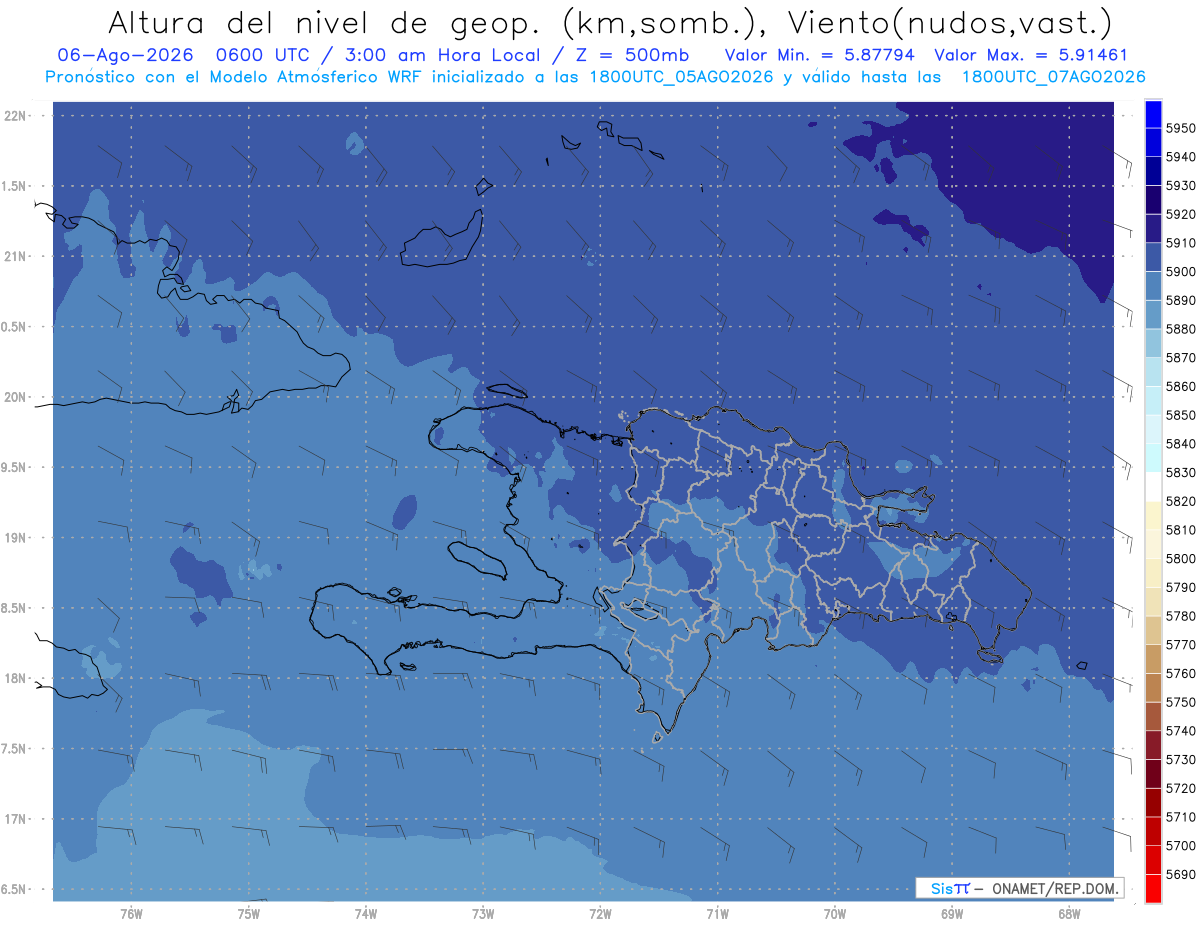Click the '75W' longitude label
Screen dimensions: 1200x927
(249, 914)
